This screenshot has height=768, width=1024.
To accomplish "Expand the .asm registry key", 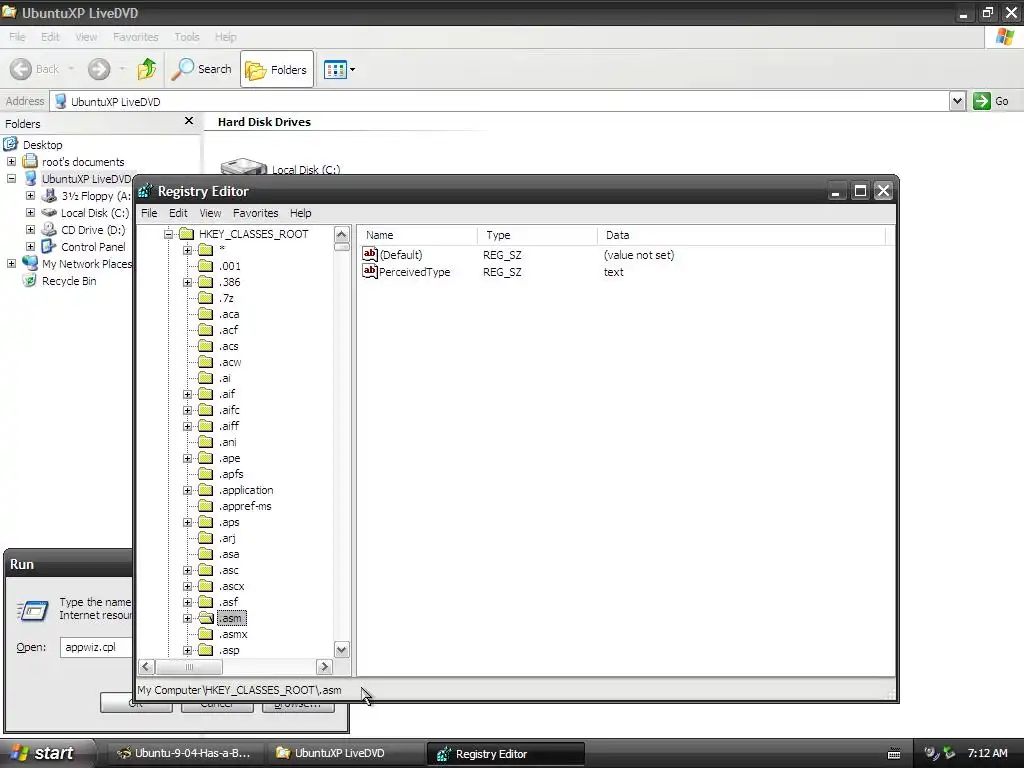I will click(x=187, y=618).
